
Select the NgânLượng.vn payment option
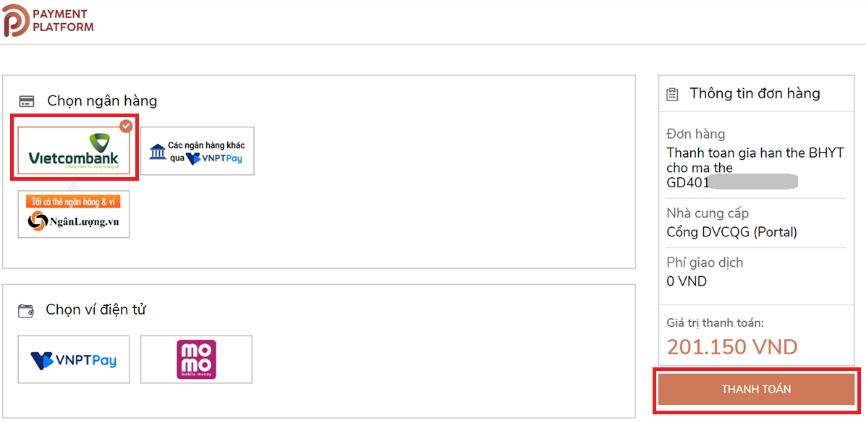click(x=73, y=214)
